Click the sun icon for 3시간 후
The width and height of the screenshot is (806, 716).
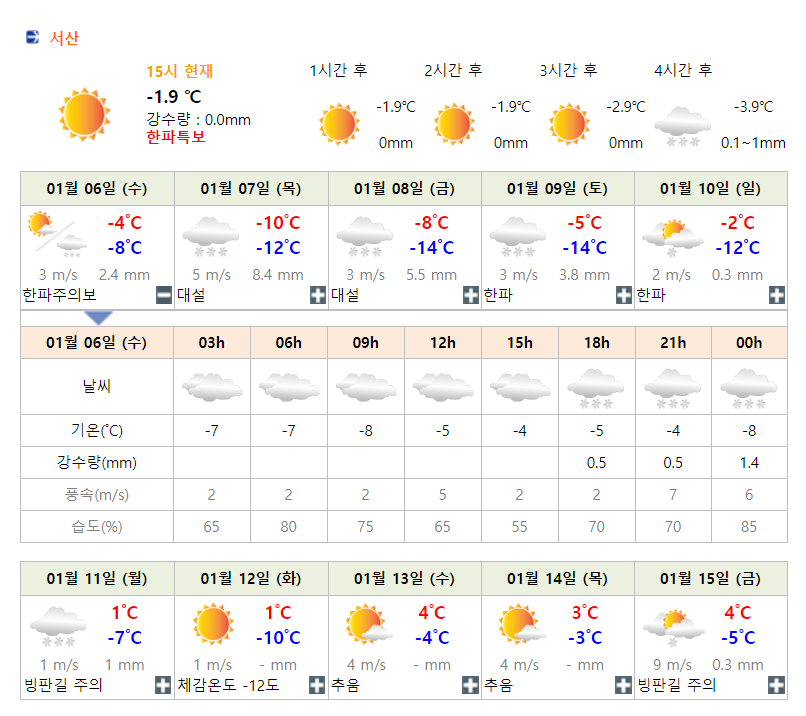pos(569,124)
